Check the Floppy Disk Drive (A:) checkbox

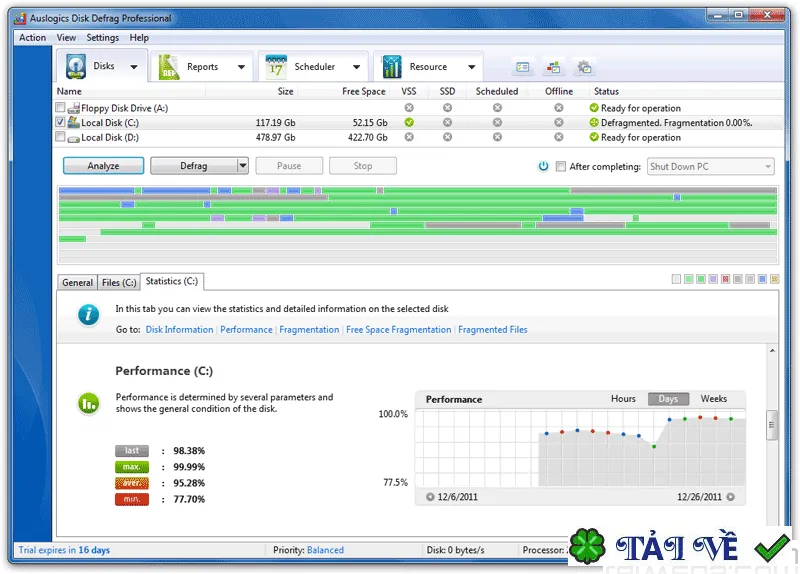coord(60,107)
